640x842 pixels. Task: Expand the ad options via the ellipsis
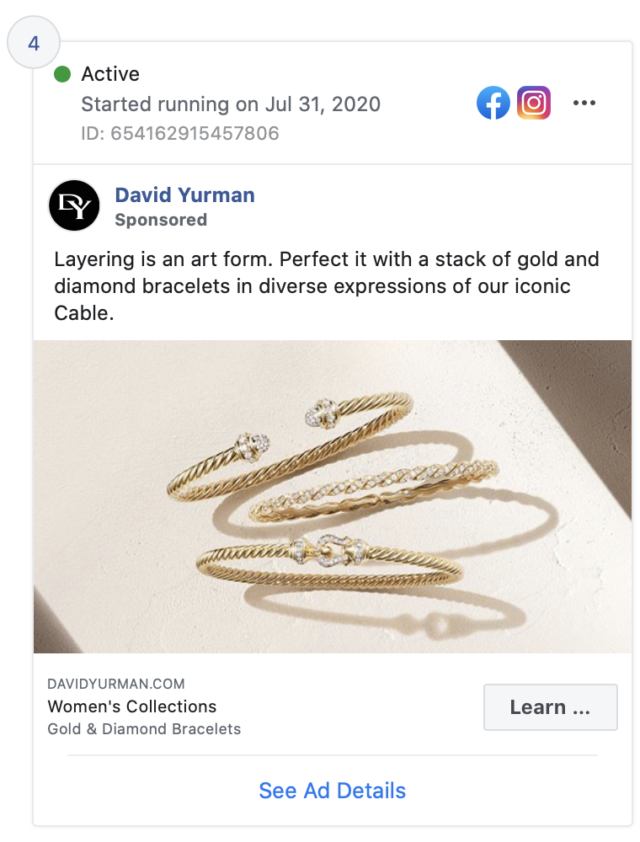[x=584, y=102]
